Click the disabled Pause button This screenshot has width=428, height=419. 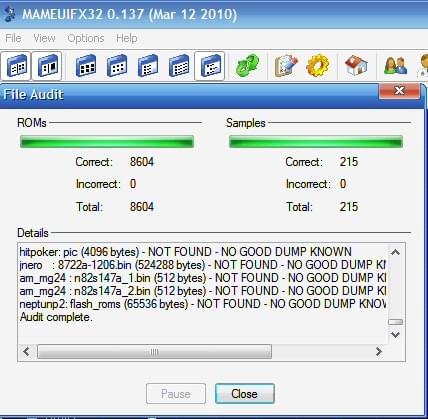tap(176, 394)
